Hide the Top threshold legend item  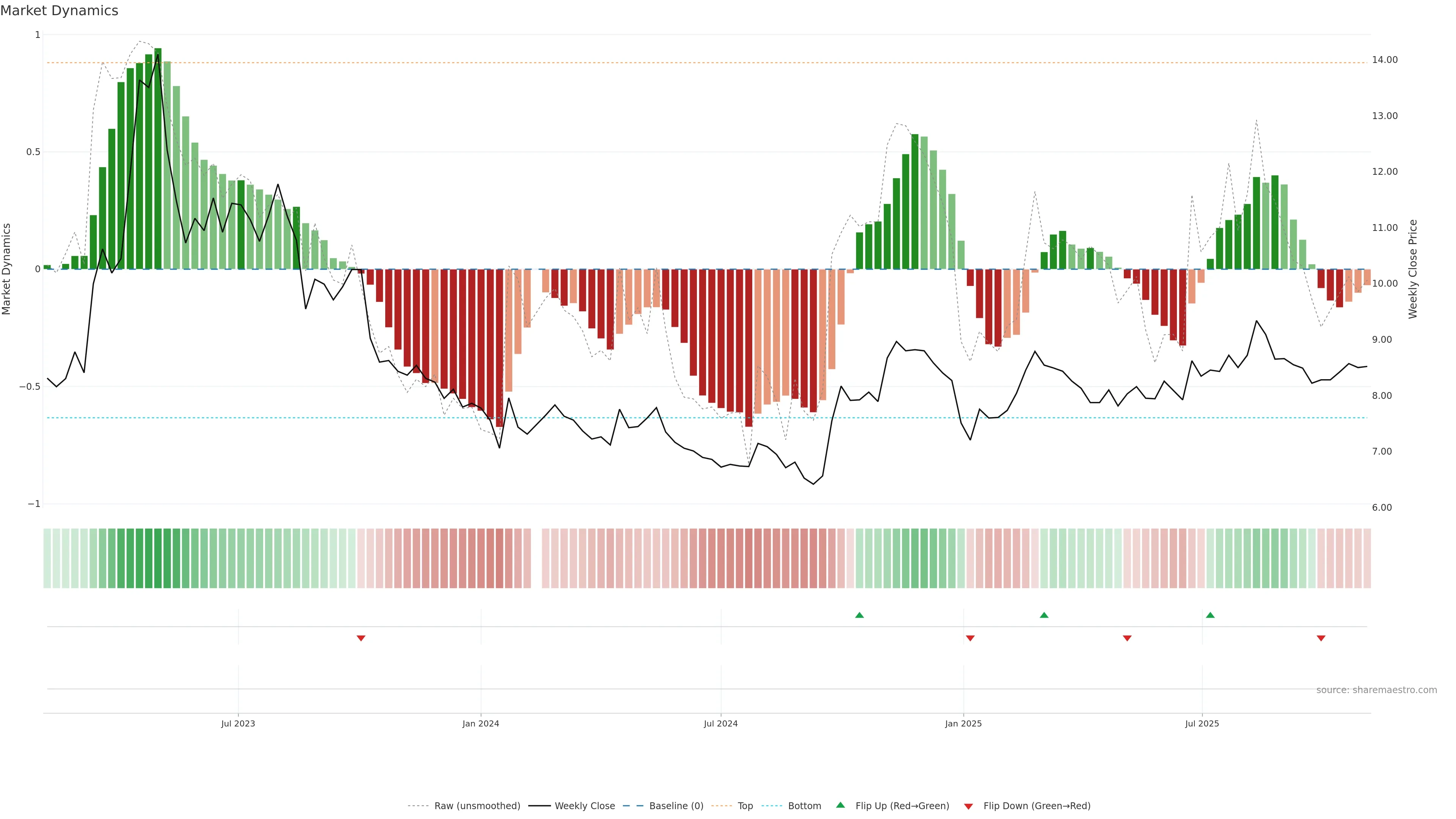(x=745, y=806)
